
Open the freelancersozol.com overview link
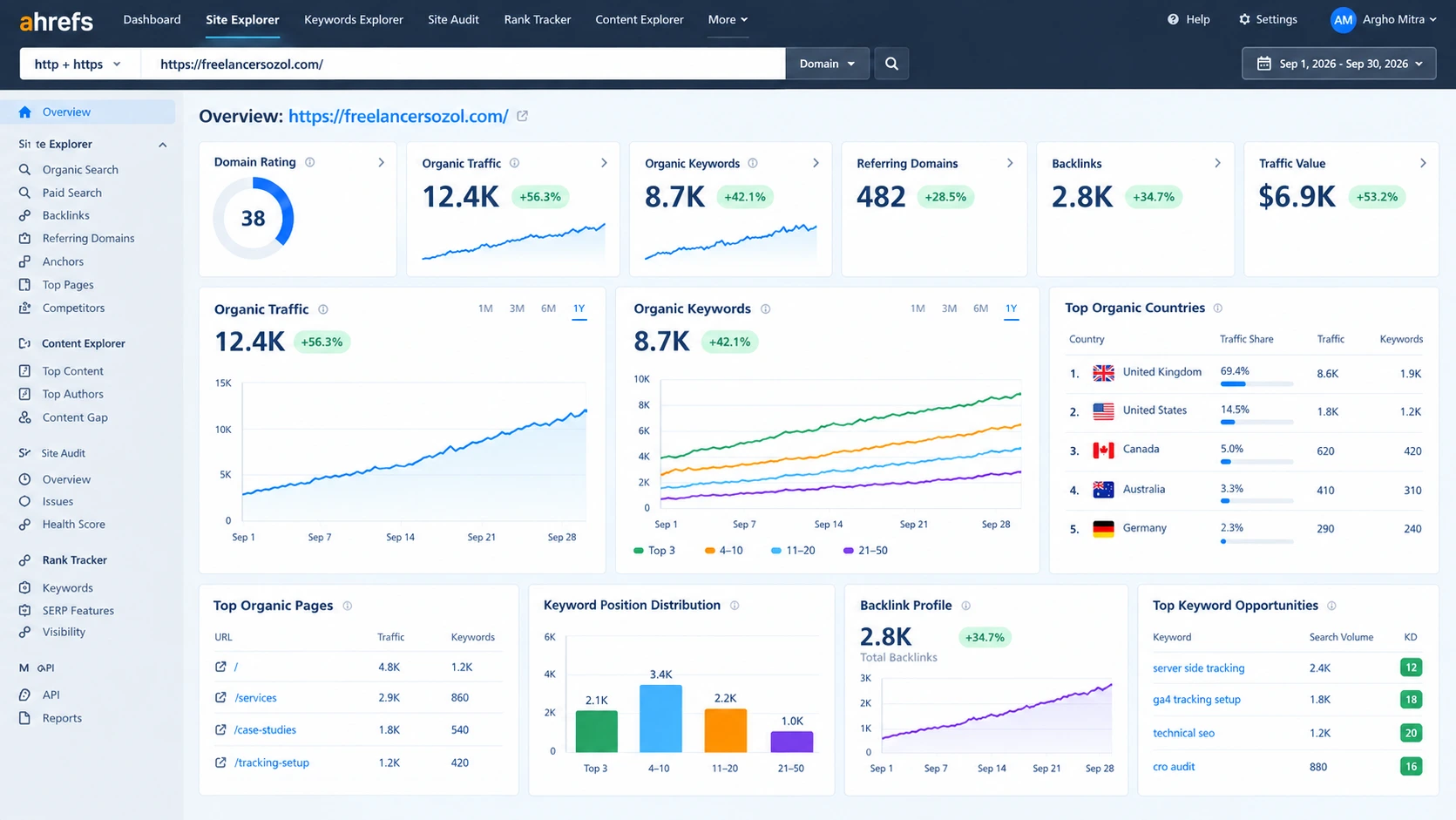[398, 116]
